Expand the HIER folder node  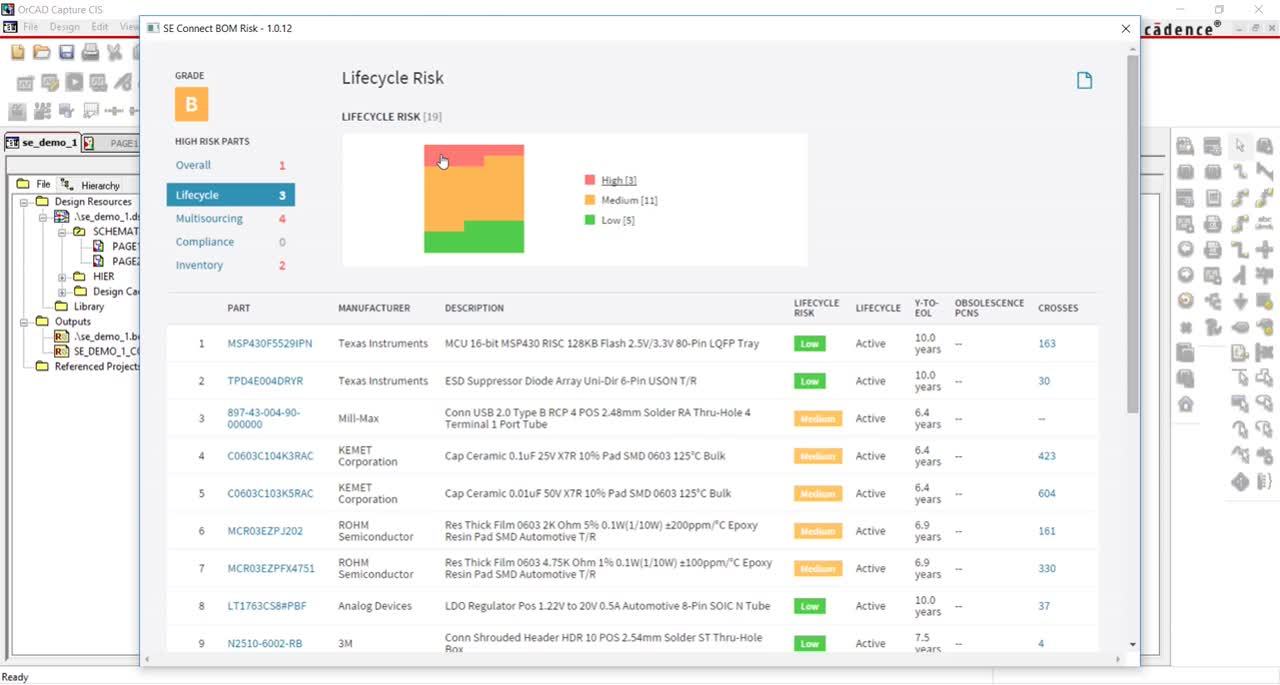click(x=61, y=276)
